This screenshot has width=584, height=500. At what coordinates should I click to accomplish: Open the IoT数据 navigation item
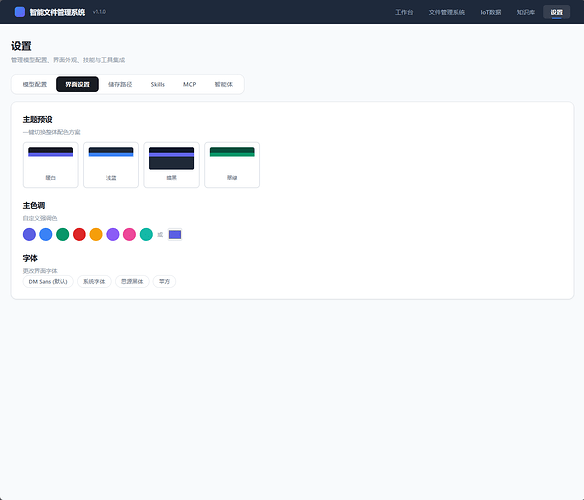[491, 12]
